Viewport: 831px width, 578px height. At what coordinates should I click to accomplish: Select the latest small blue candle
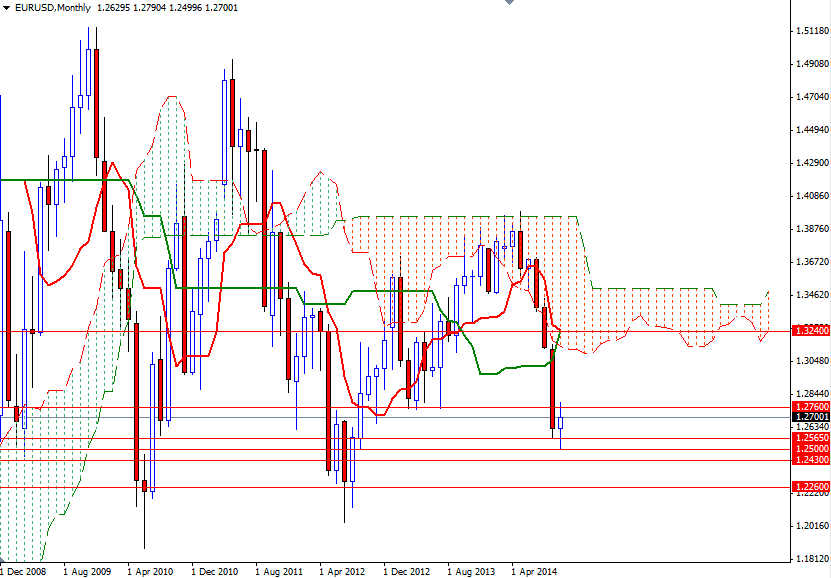[562, 425]
